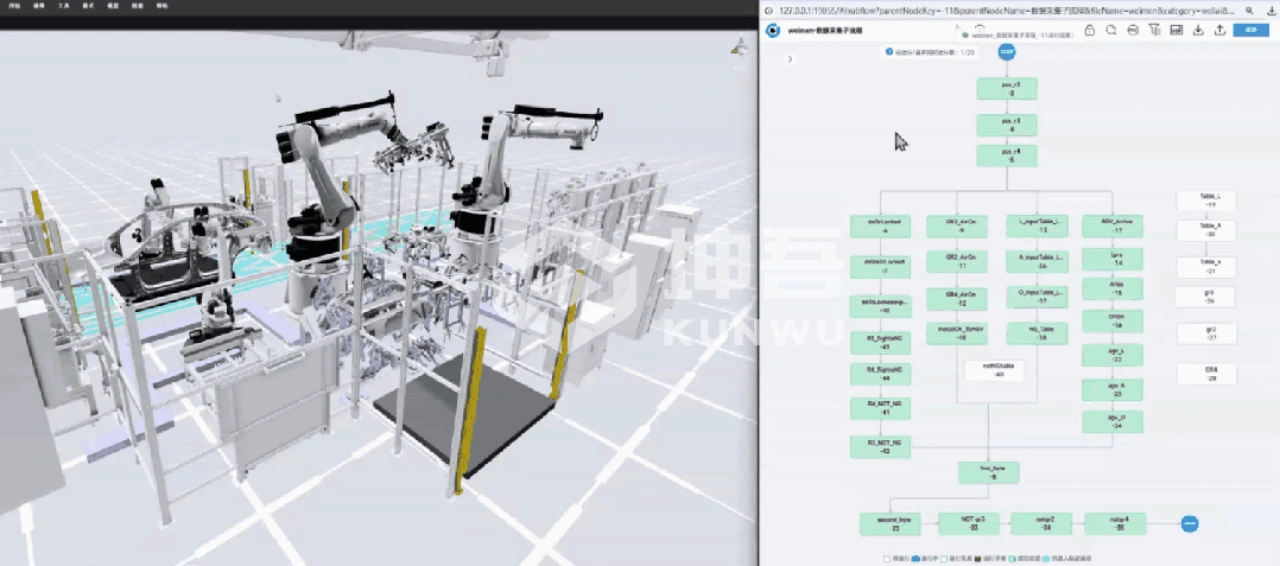The image size is (1280, 566).
Task: Click the lock icon in flow toolbar
Action: click(x=1089, y=30)
